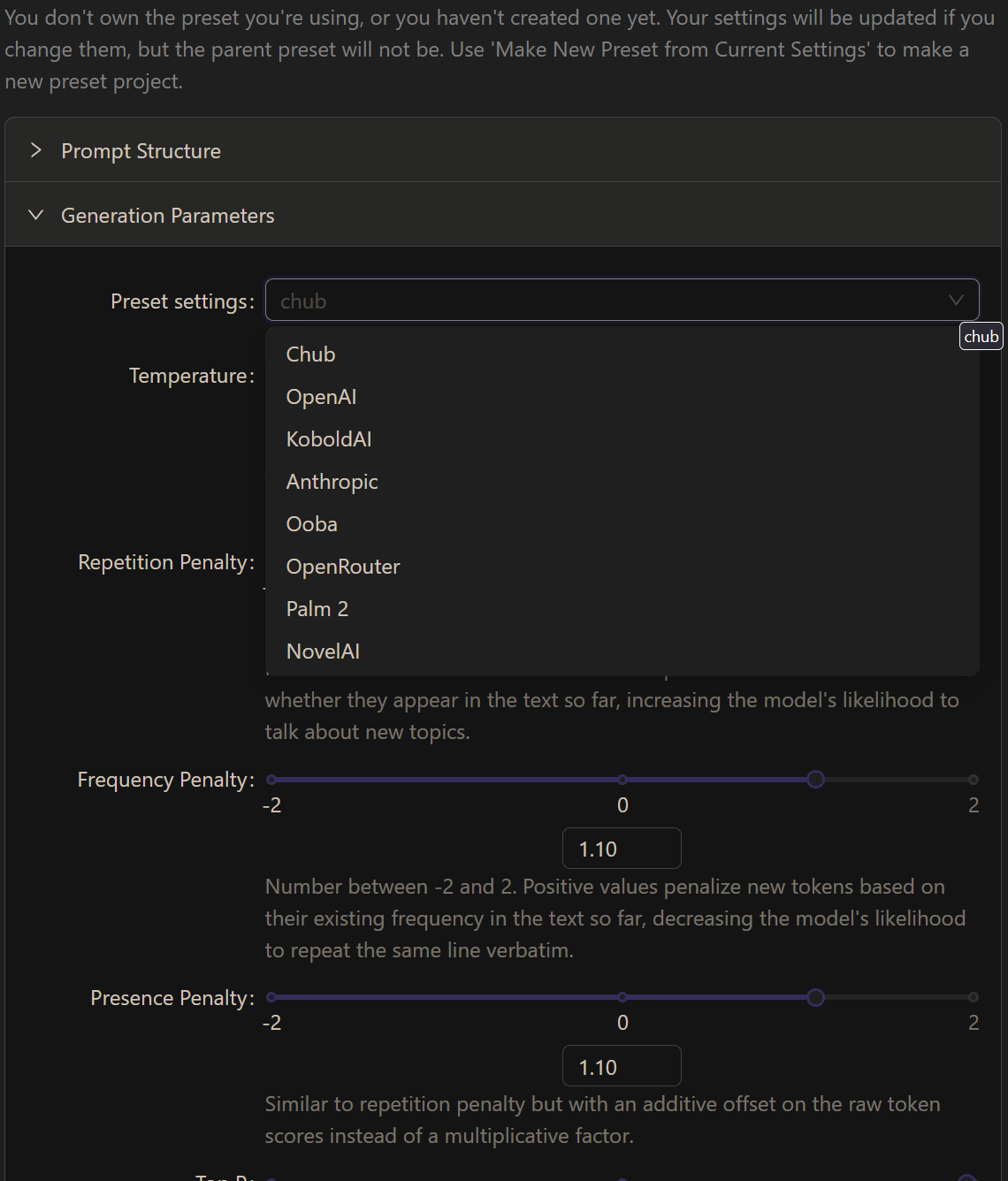The height and width of the screenshot is (1181, 1008).
Task: Collapse the Generation Parameters section
Action: [x=502, y=215]
